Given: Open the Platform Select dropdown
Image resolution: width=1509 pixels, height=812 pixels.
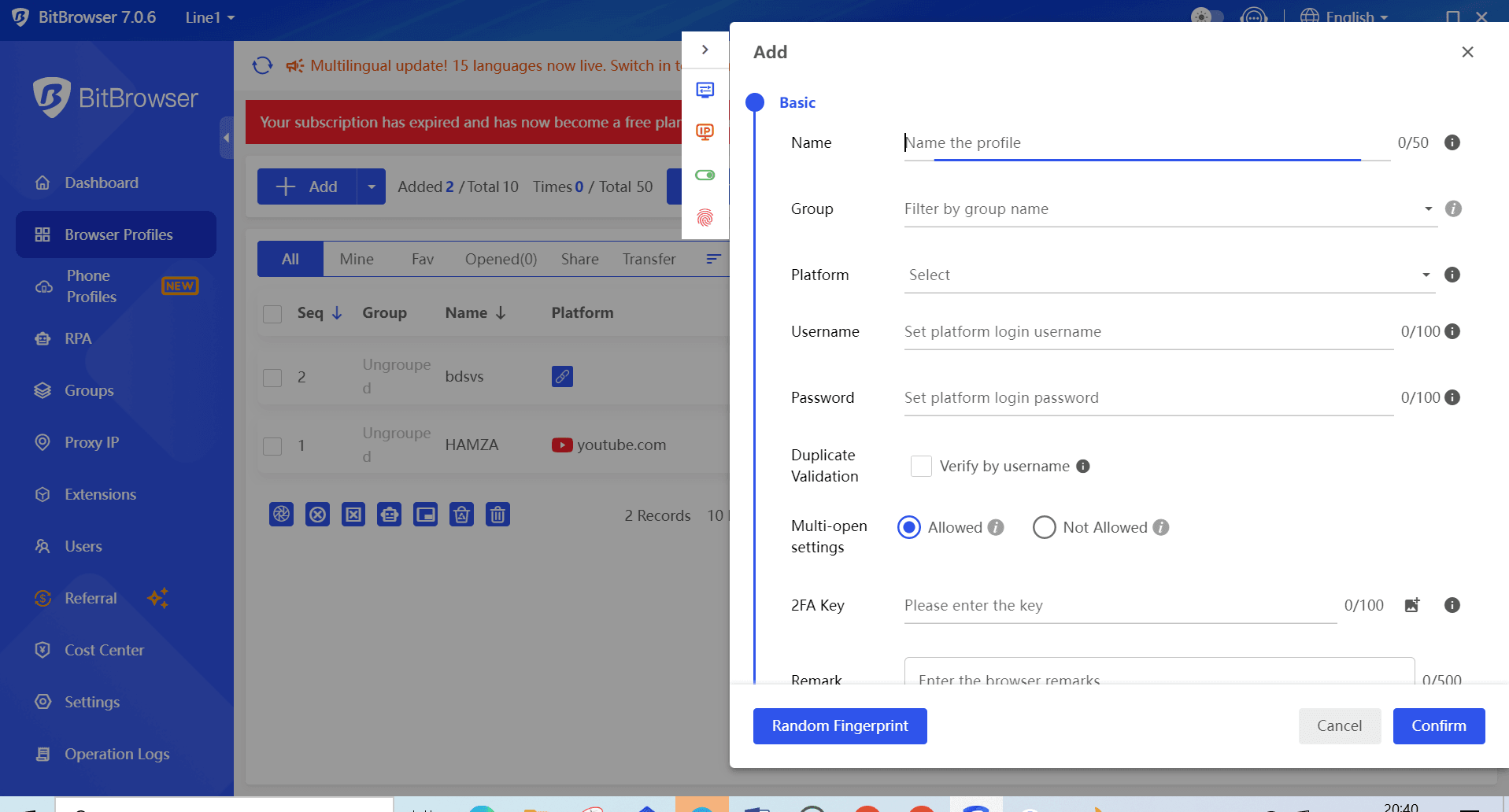Looking at the screenshot, I should pyautogui.click(x=1170, y=275).
